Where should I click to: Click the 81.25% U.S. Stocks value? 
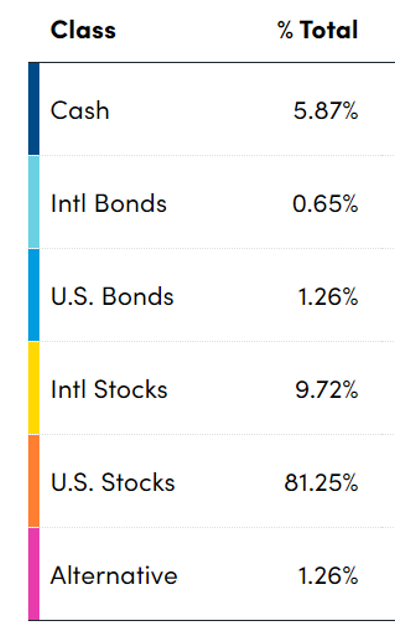click(321, 482)
